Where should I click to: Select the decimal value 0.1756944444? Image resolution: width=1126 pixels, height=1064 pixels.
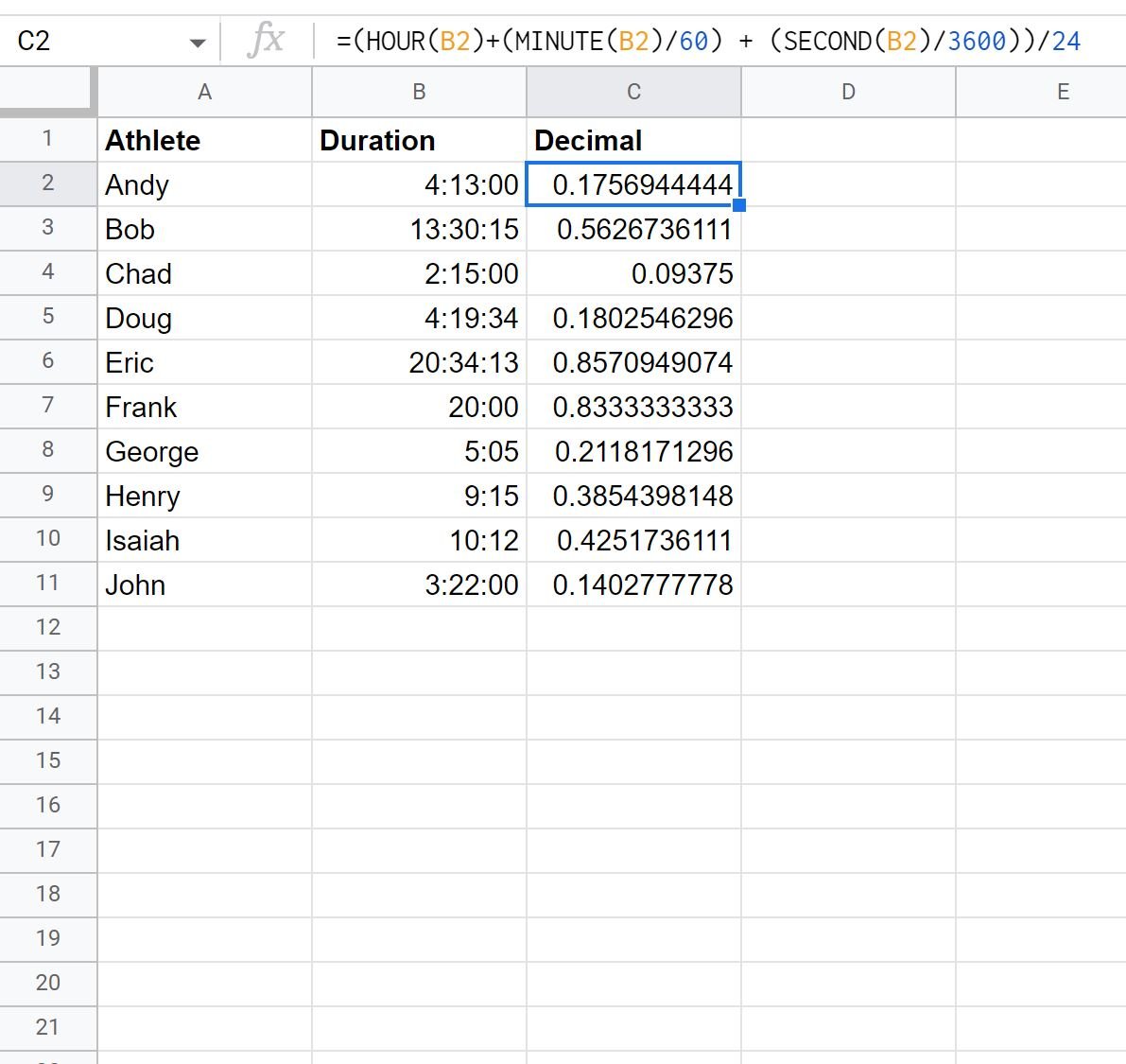634,184
